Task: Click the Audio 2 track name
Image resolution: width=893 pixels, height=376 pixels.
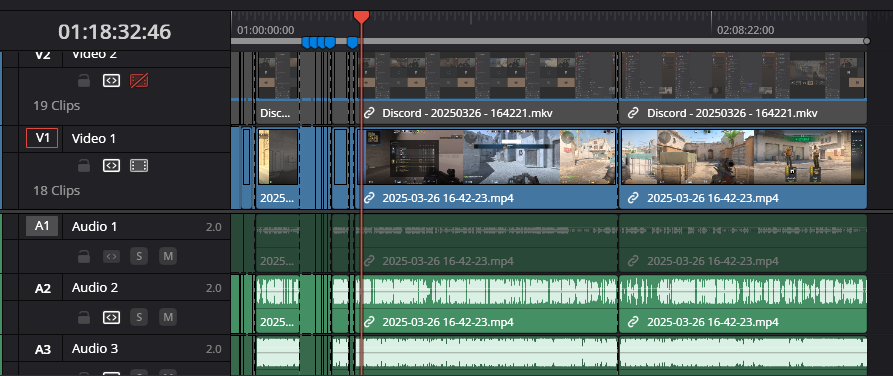Action: coord(95,288)
